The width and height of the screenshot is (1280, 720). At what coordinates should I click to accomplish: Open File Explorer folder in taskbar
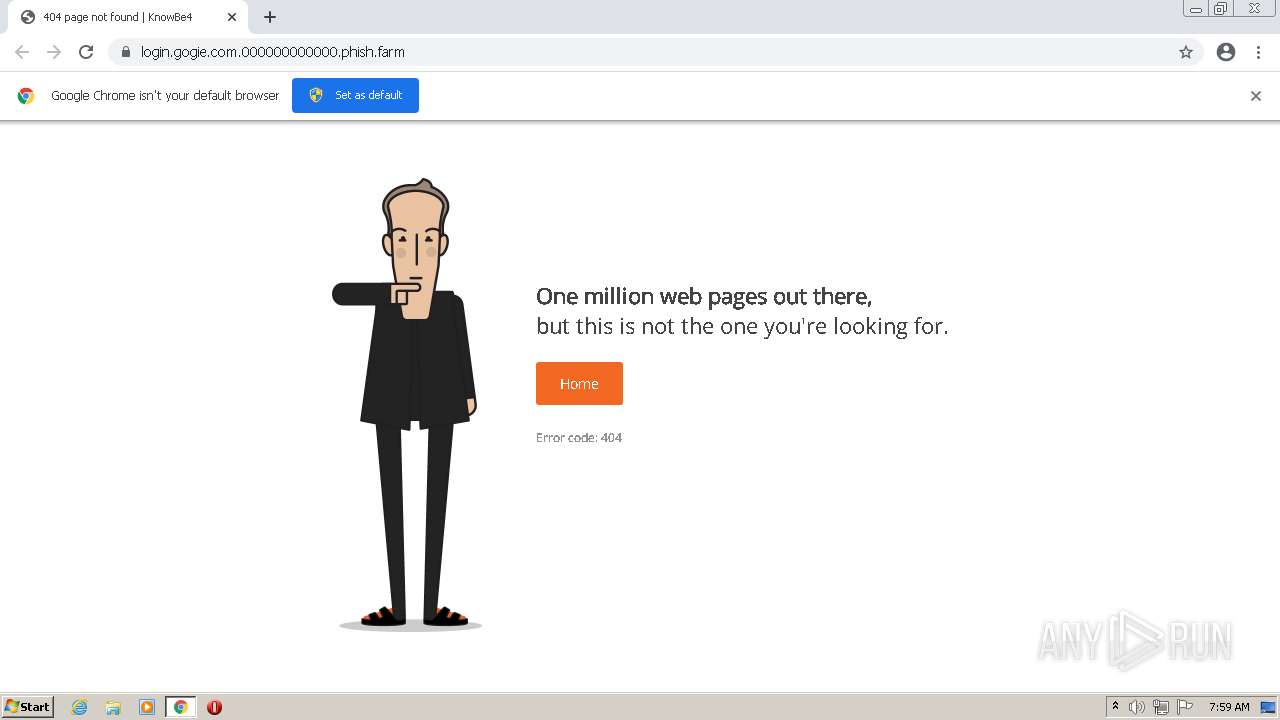pos(113,707)
